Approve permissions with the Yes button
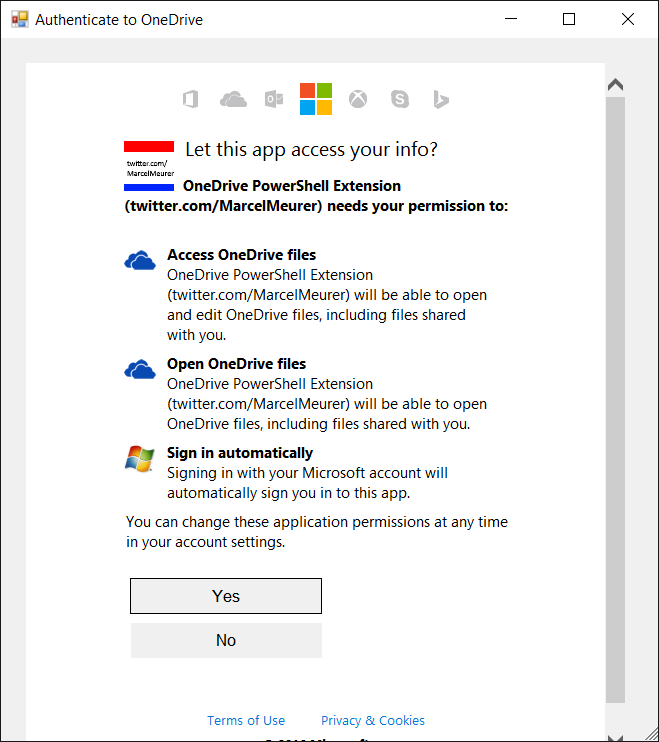 click(226, 596)
